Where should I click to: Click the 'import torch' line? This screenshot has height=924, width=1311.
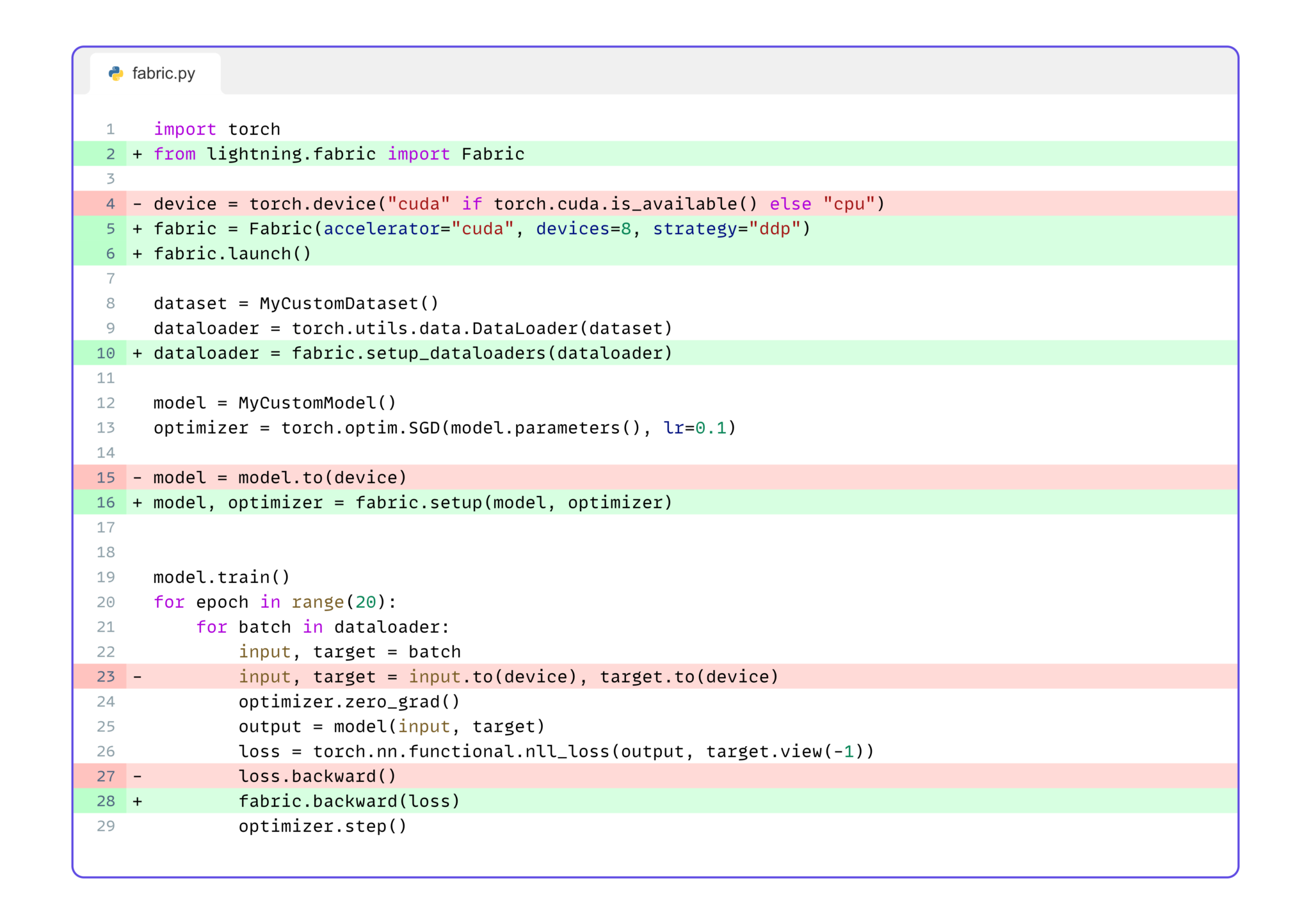pos(217,129)
